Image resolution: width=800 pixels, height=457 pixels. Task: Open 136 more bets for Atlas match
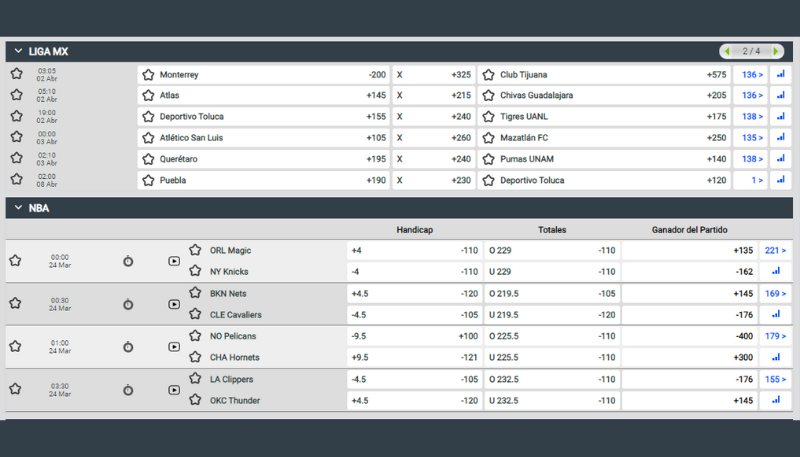point(752,96)
